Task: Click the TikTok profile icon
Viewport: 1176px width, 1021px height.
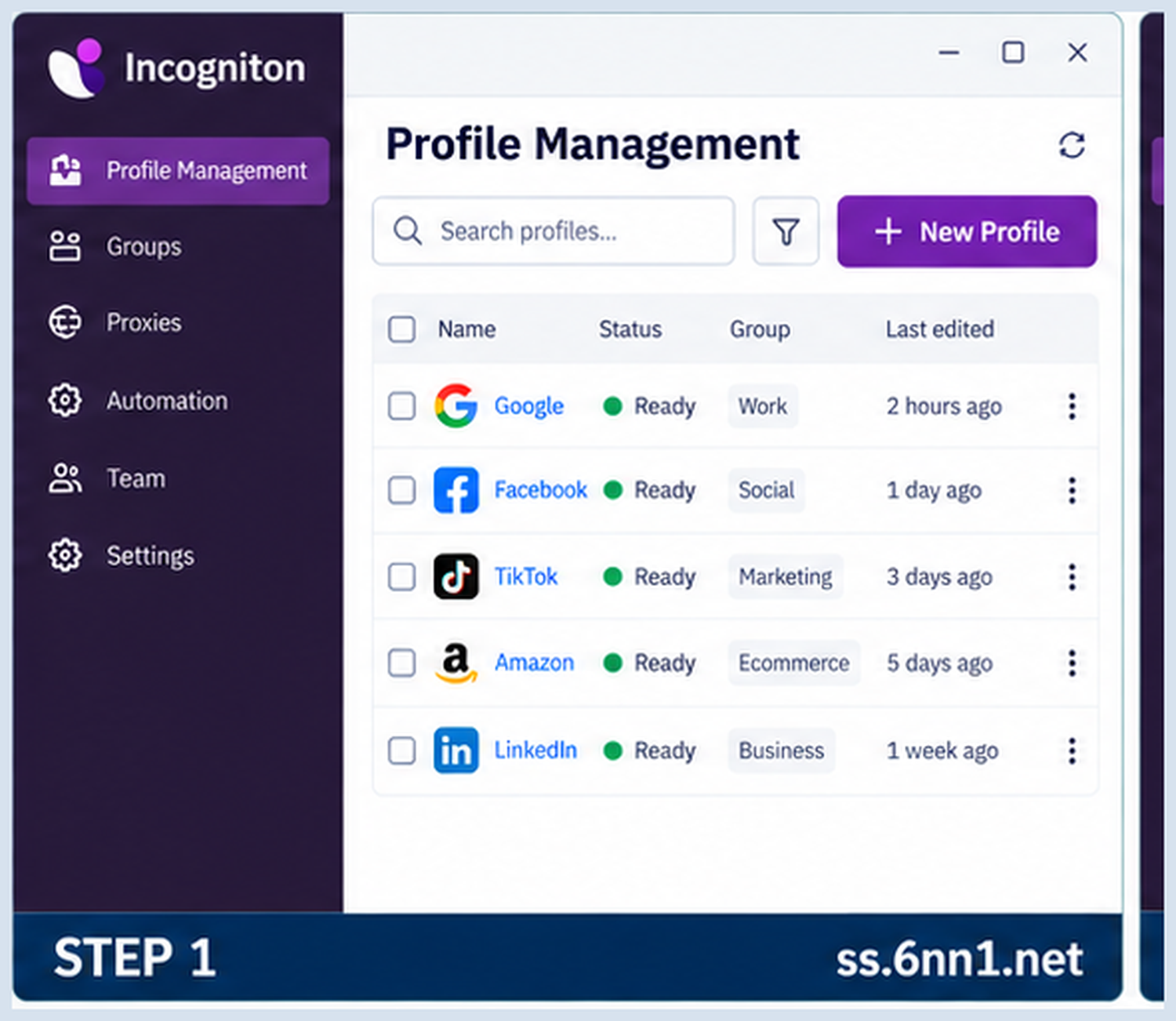Action: coord(456,576)
